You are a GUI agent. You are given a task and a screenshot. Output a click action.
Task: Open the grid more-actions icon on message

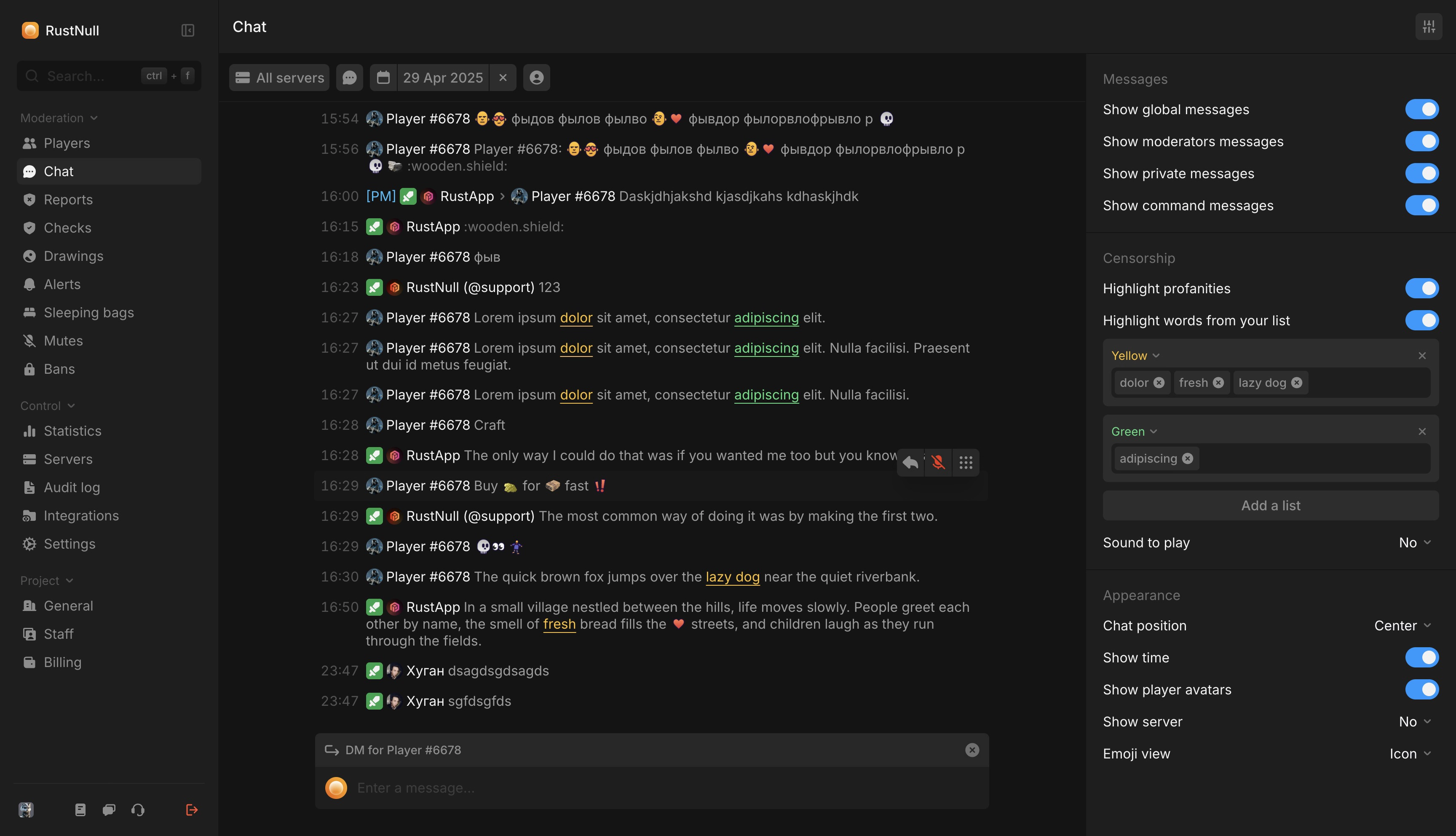tap(965, 462)
